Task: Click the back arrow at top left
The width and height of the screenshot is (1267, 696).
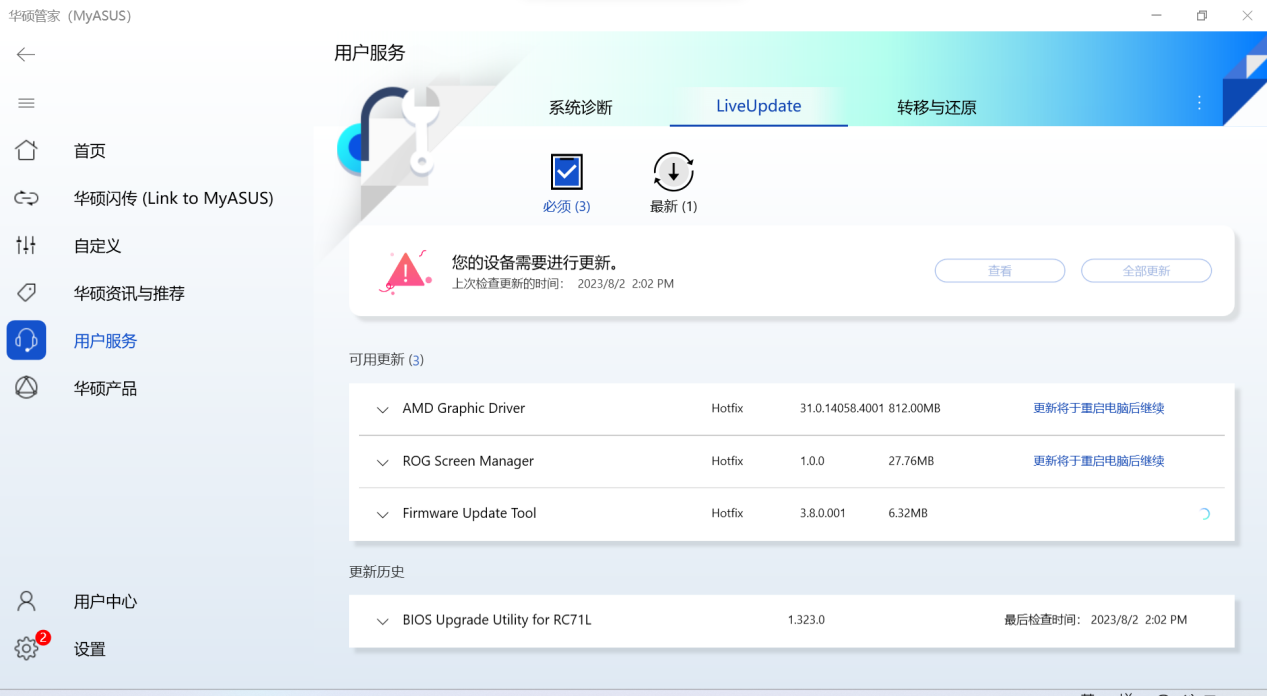Action: point(24,55)
